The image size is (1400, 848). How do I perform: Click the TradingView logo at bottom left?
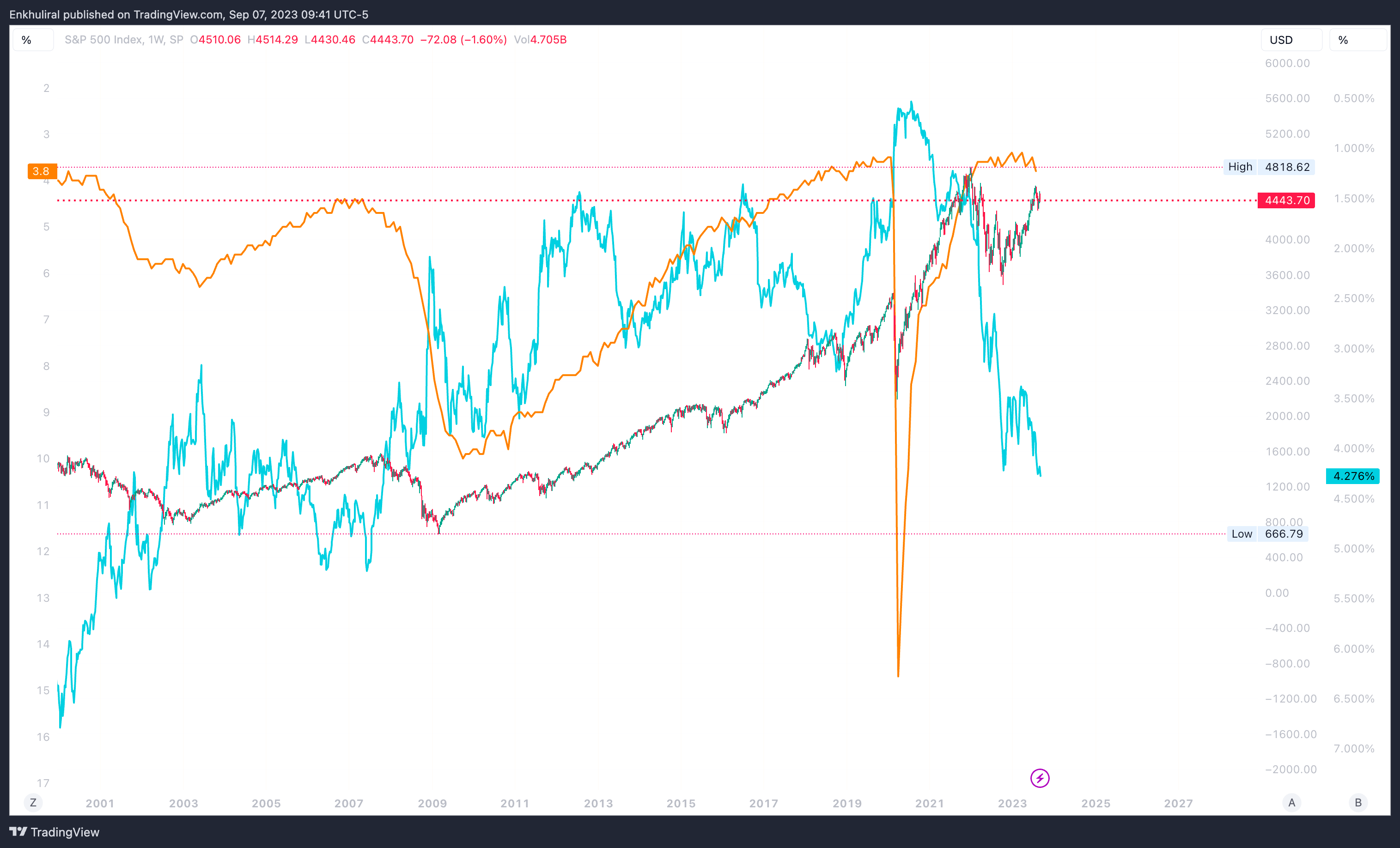[x=54, y=832]
